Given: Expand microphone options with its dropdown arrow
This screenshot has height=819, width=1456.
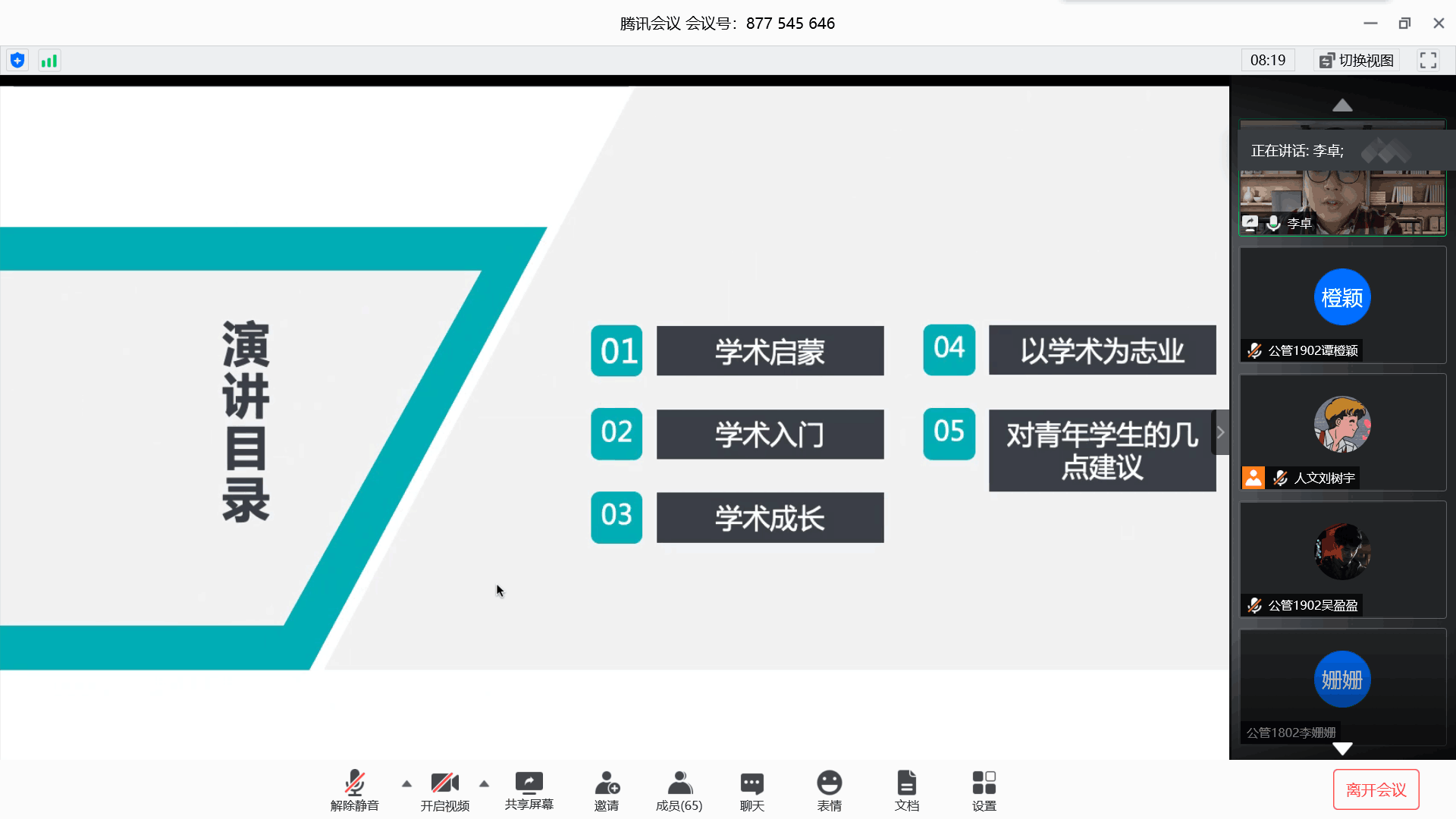Looking at the screenshot, I should click(406, 784).
